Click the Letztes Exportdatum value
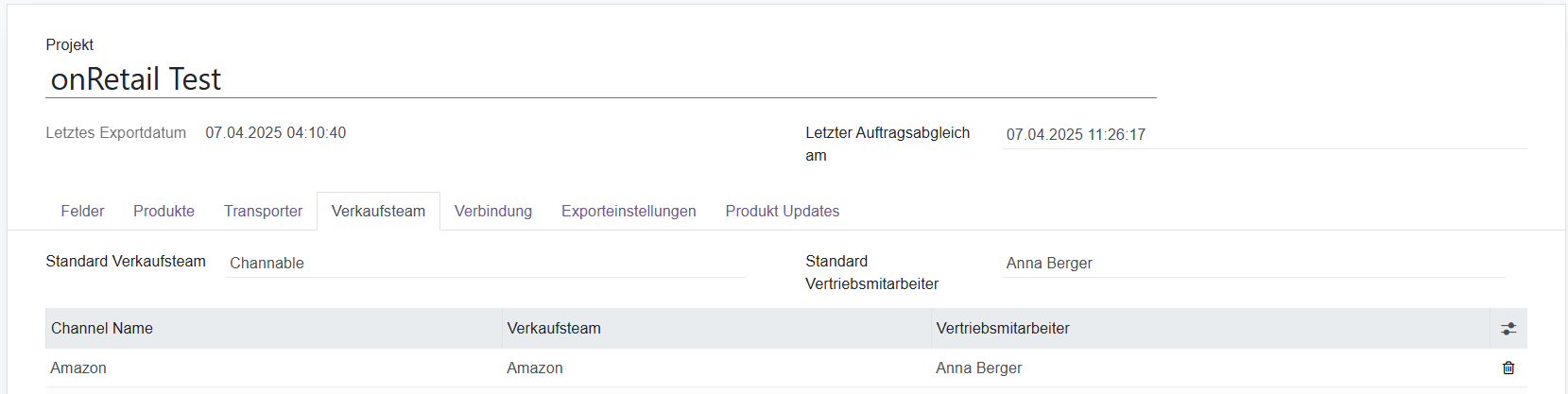The height and width of the screenshot is (394, 1568). 276,132
